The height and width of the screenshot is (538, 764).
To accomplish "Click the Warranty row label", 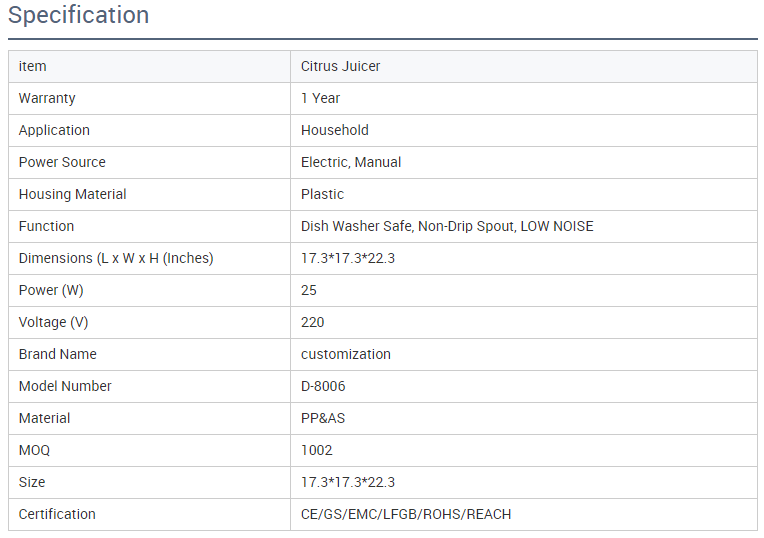I will point(47,98).
